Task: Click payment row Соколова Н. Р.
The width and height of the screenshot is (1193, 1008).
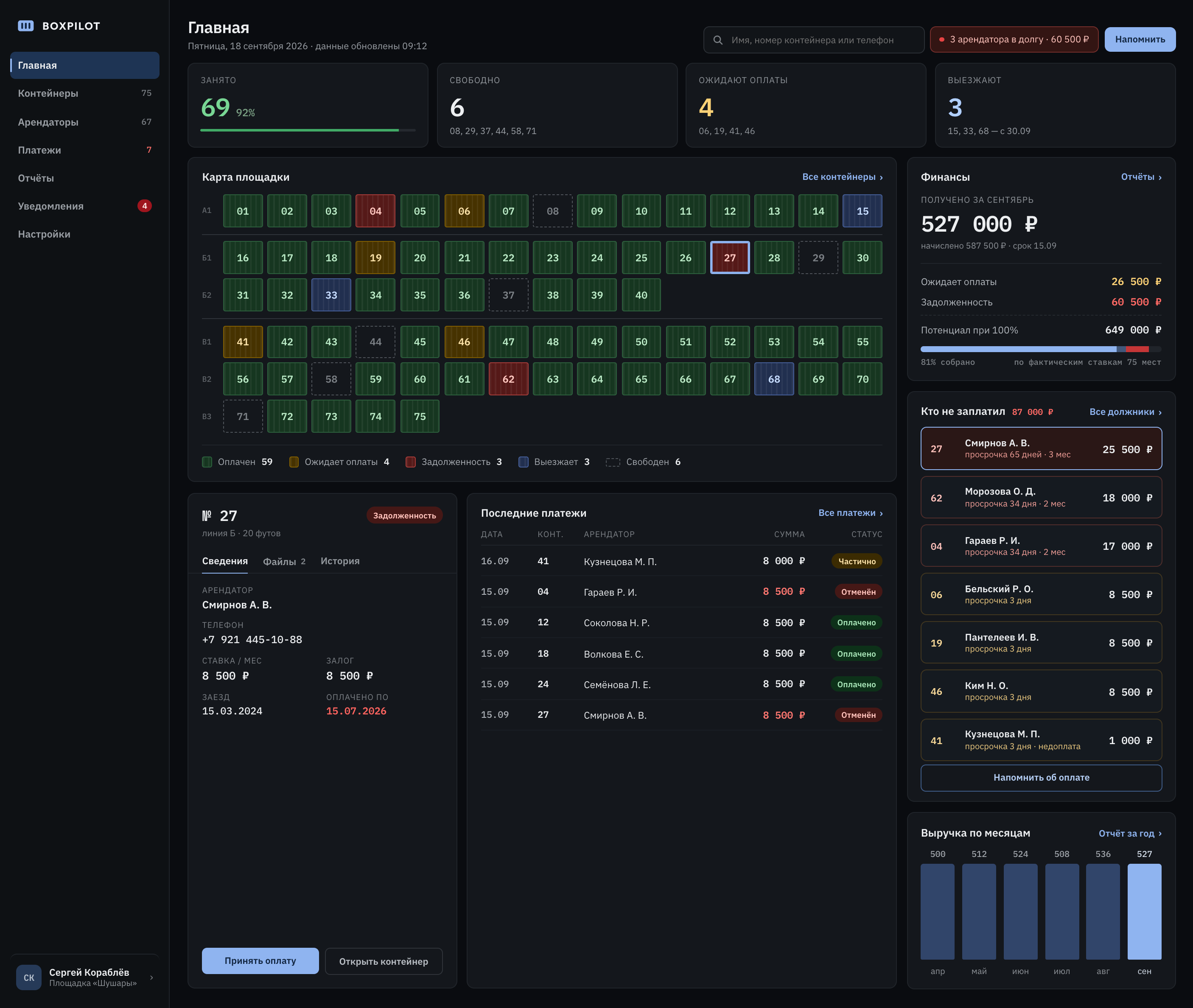Action: click(x=681, y=623)
